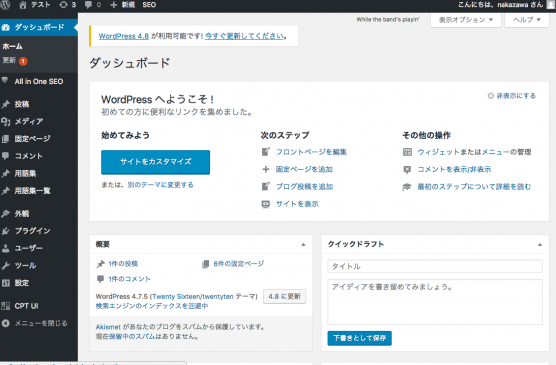
Task: Open フロントページを編集 link
Action: click(311, 152)
